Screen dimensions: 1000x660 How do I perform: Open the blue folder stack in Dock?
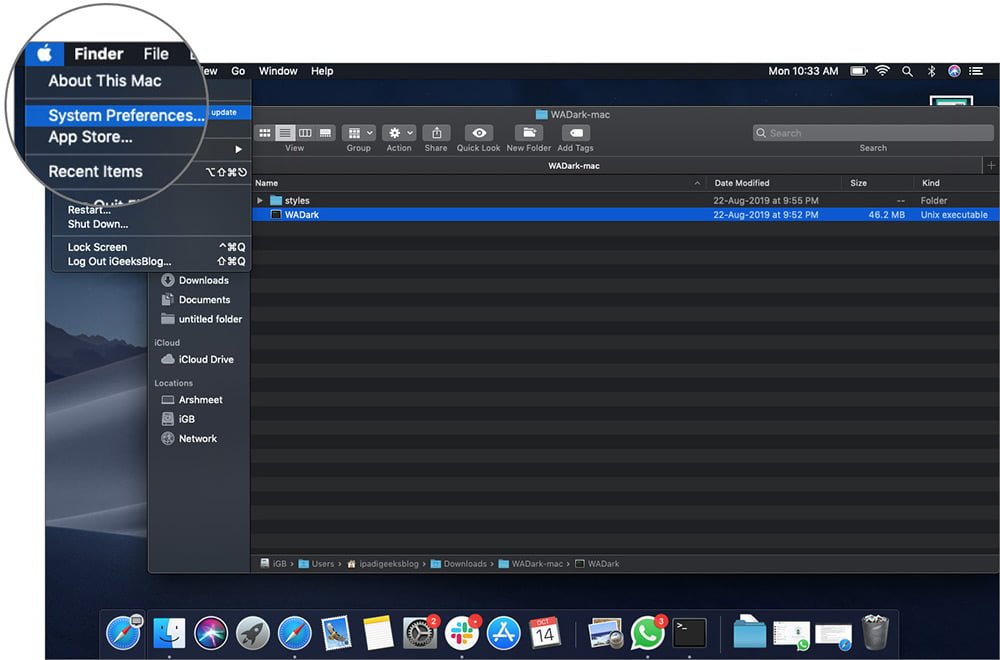pos(749,633)
